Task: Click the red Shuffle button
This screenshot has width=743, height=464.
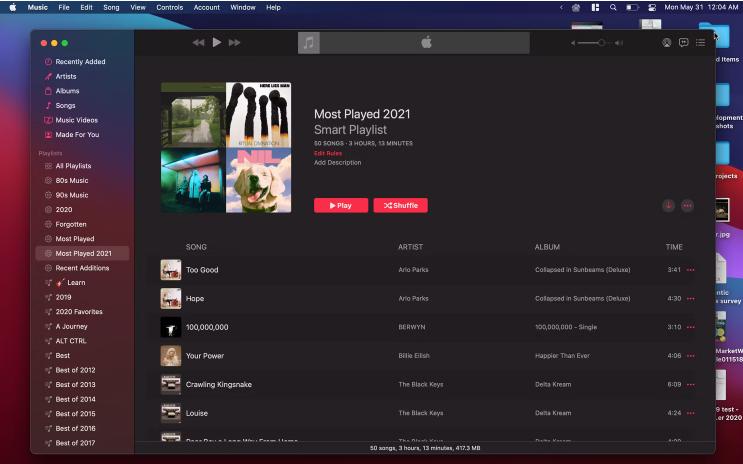Action: point(400,205)
